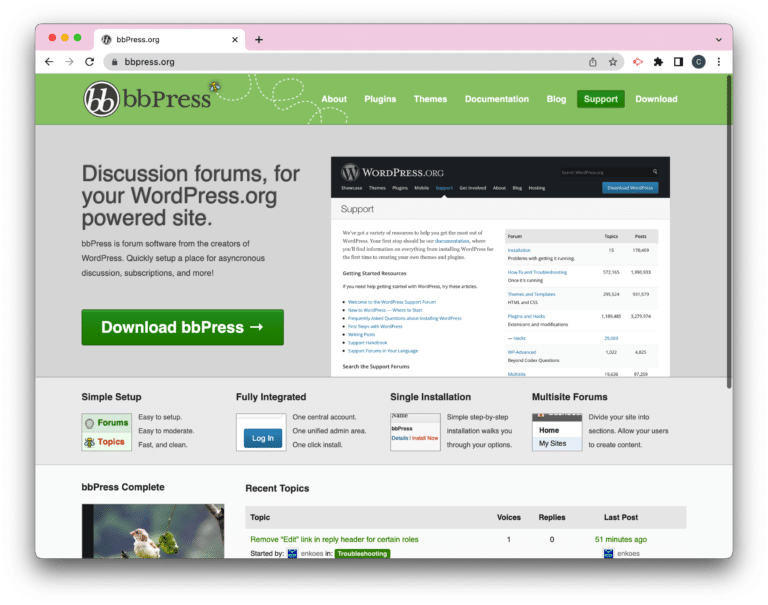Screen dimensions: 768x605
Task: Click the Single Installation plugin thumbnail
Action: point(415,432)
